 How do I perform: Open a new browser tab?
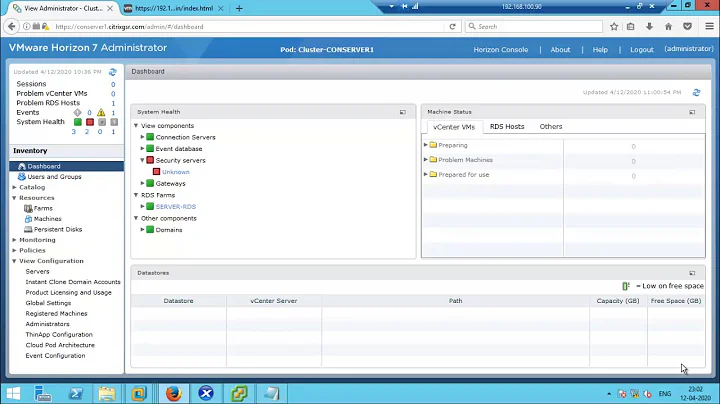click(239, 8)
